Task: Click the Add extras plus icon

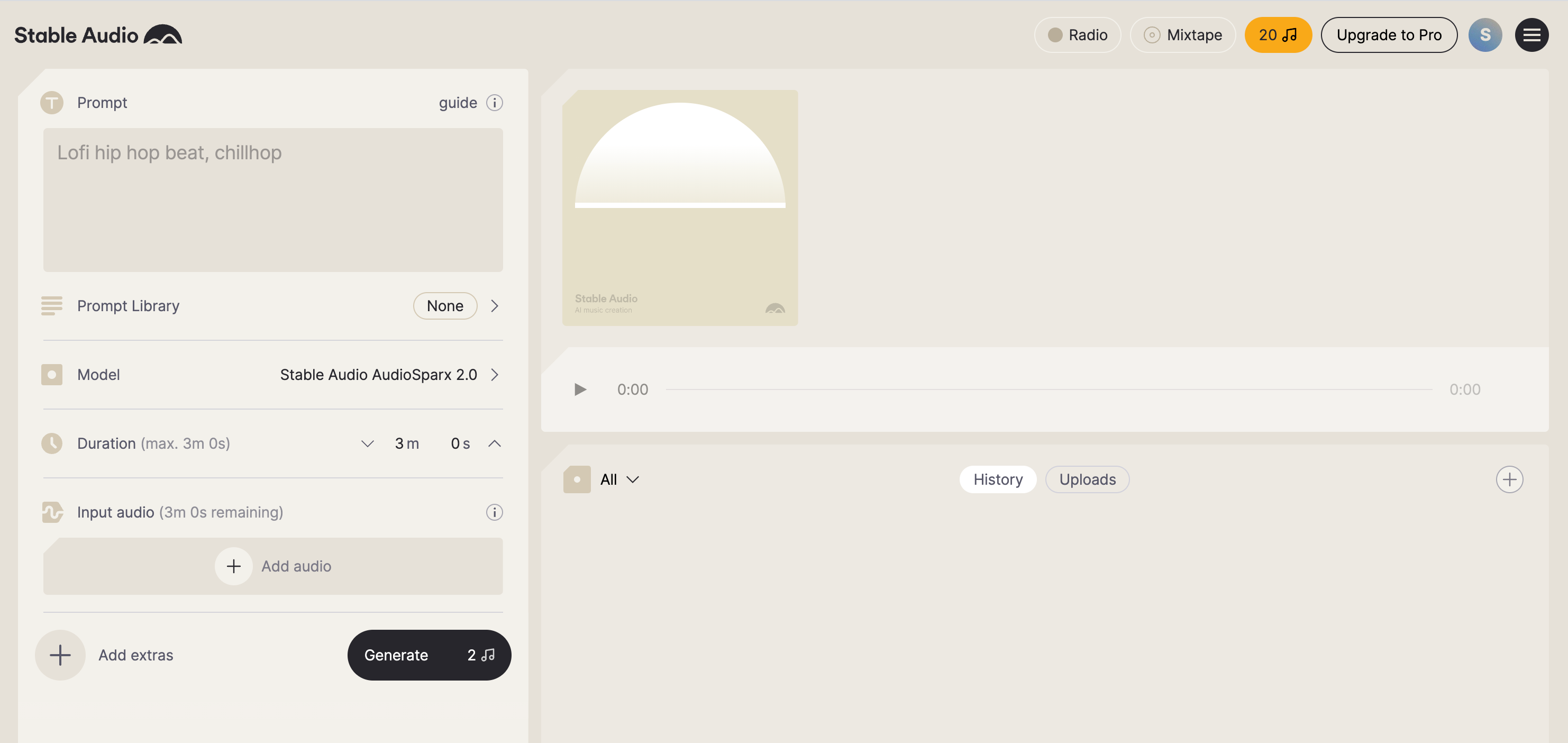Action: (60, 655)
